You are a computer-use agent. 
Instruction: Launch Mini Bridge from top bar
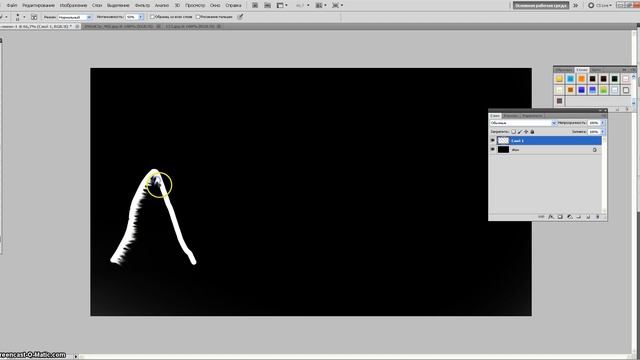point(267,6)
